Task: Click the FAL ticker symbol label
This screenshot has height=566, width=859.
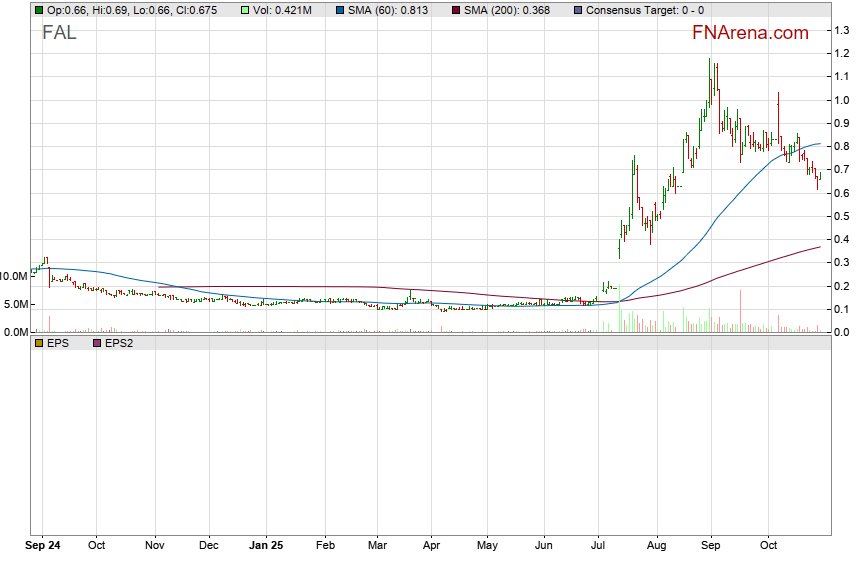Action: pyautogui.click(x=58, y=32)
